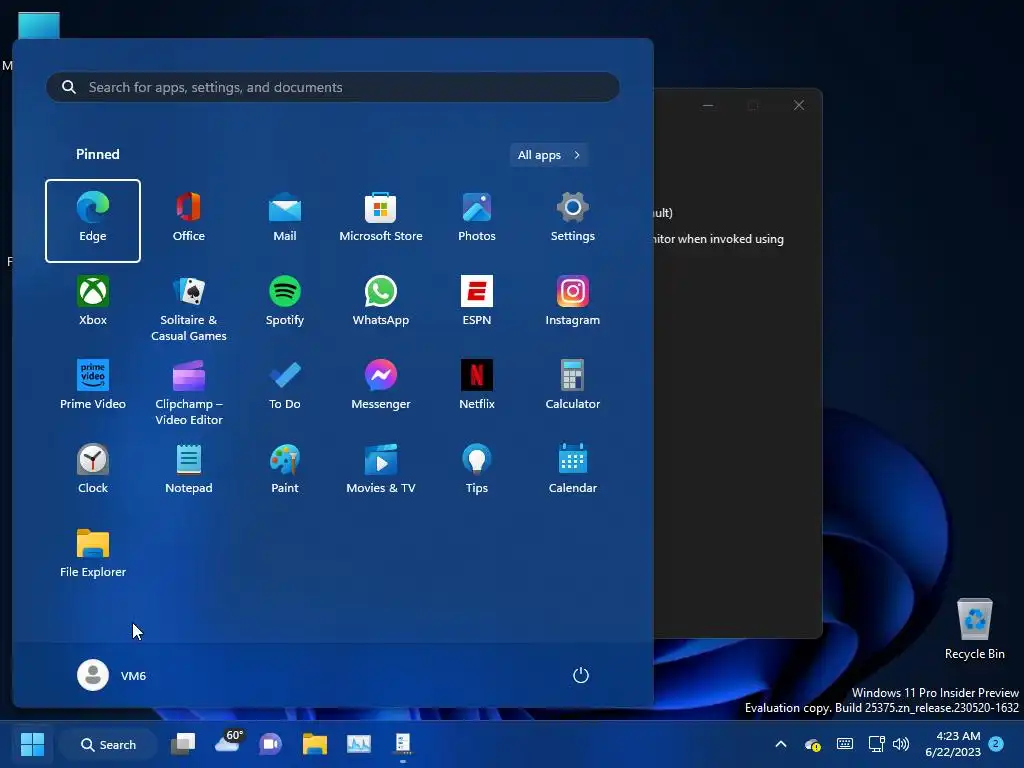Screen dimensions: 1024x768
Task: Show hidden system tray icons
Action: point(781,744)
